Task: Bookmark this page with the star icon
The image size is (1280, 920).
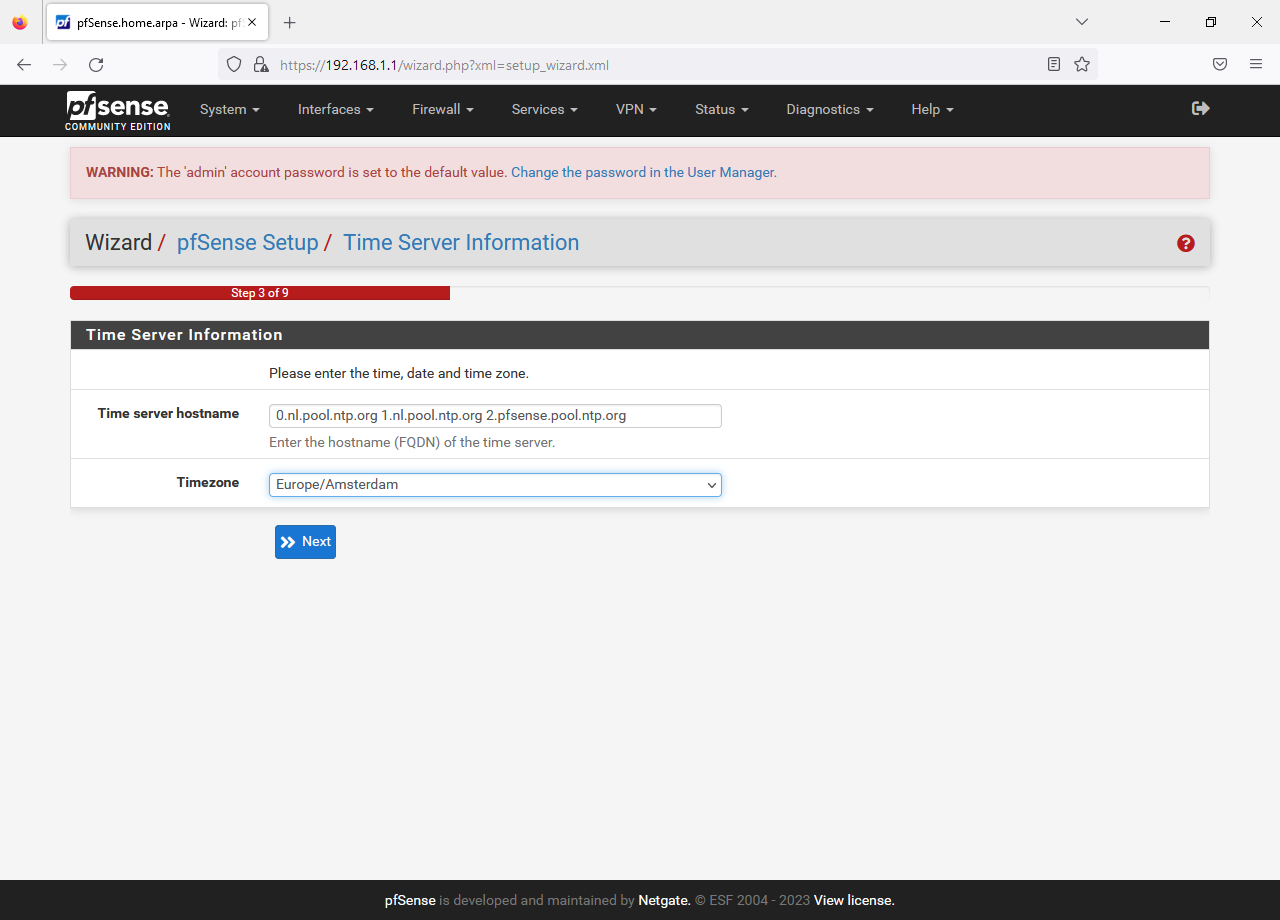Action: pos(1082,64)
